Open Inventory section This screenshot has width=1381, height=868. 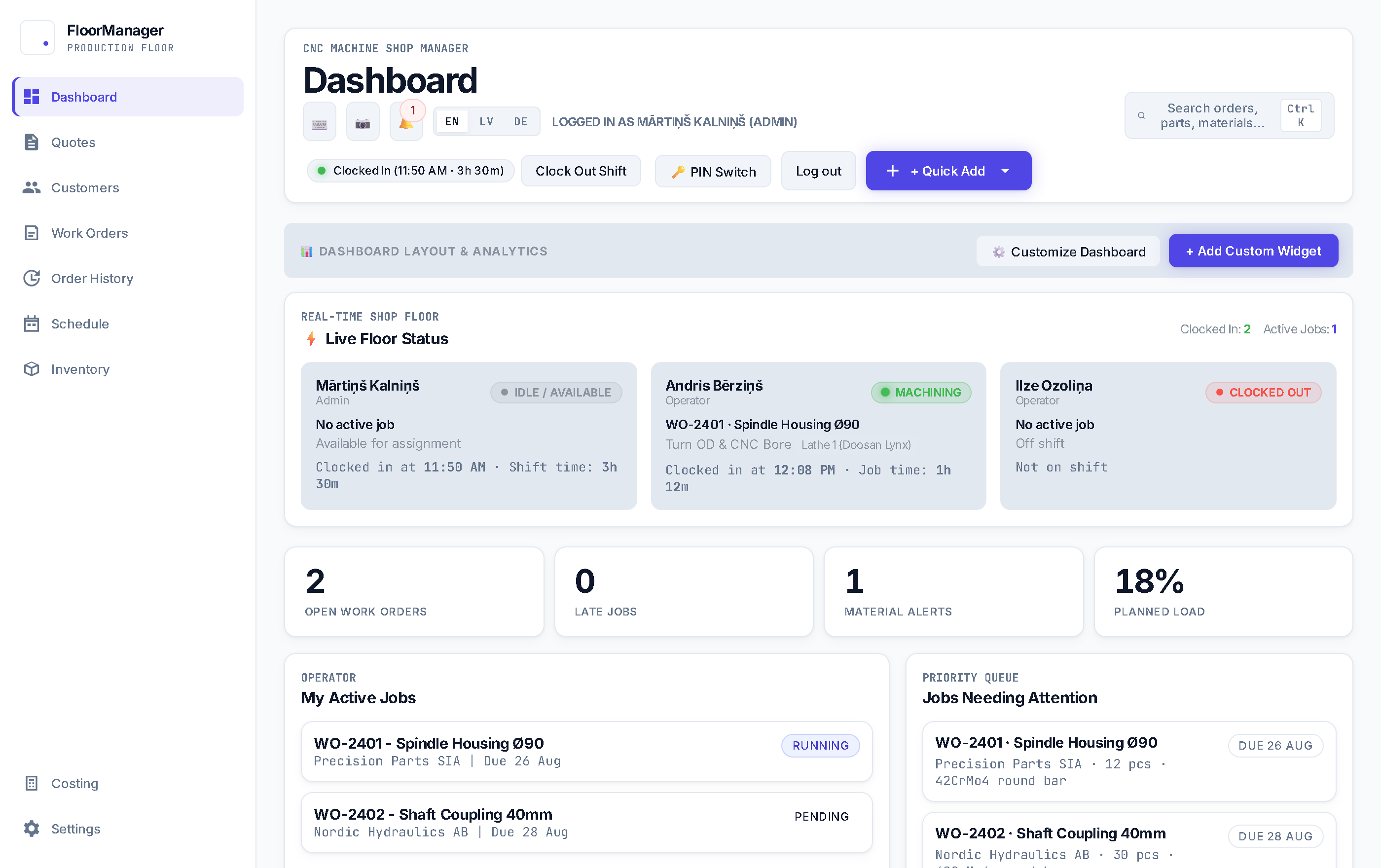pyautogui.click(x=128, y=368)
